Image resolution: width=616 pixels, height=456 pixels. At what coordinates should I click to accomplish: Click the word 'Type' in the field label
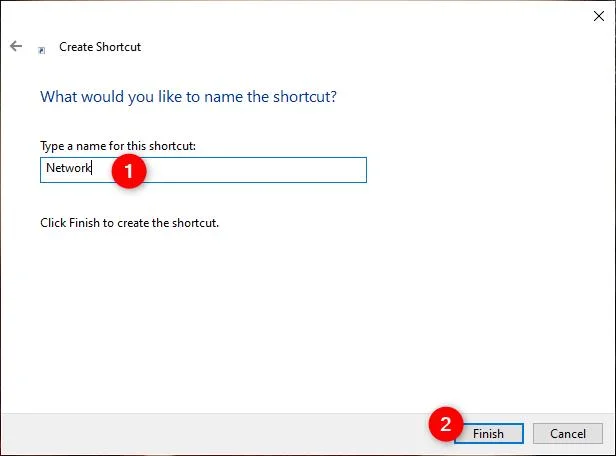52,146
